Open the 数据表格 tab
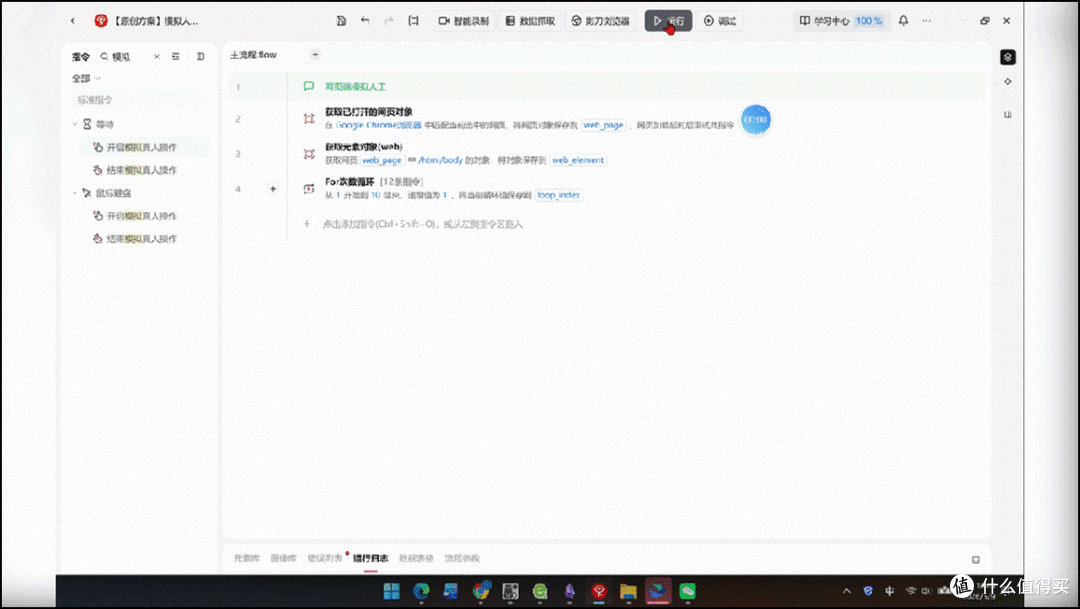 pos(416,558)
